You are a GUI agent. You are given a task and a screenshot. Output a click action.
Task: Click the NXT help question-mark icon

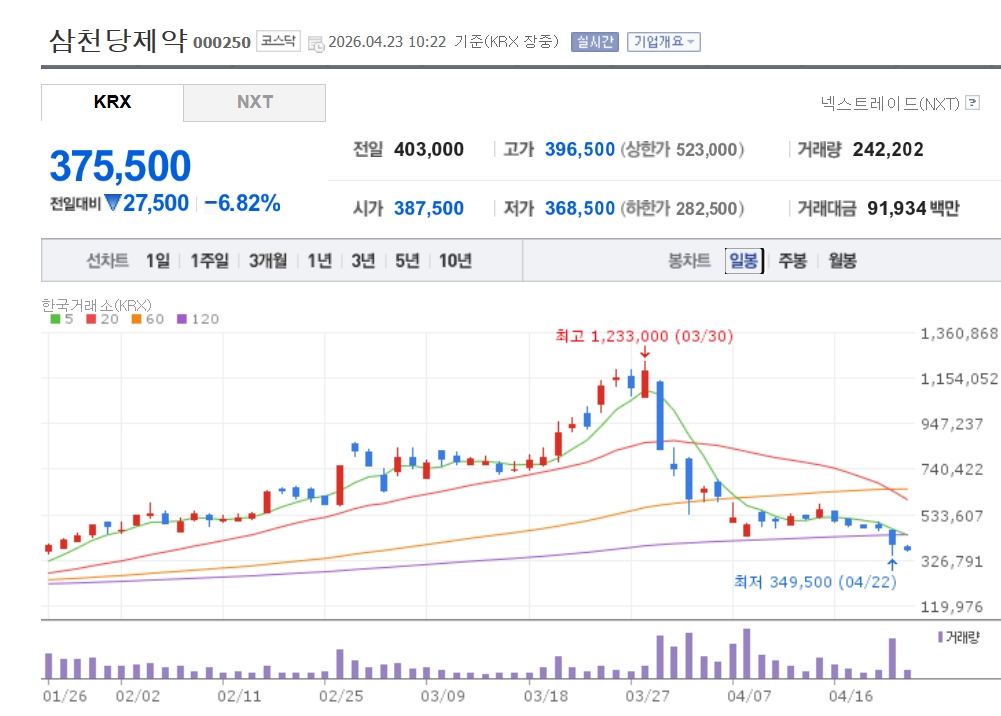click(972, 102)
